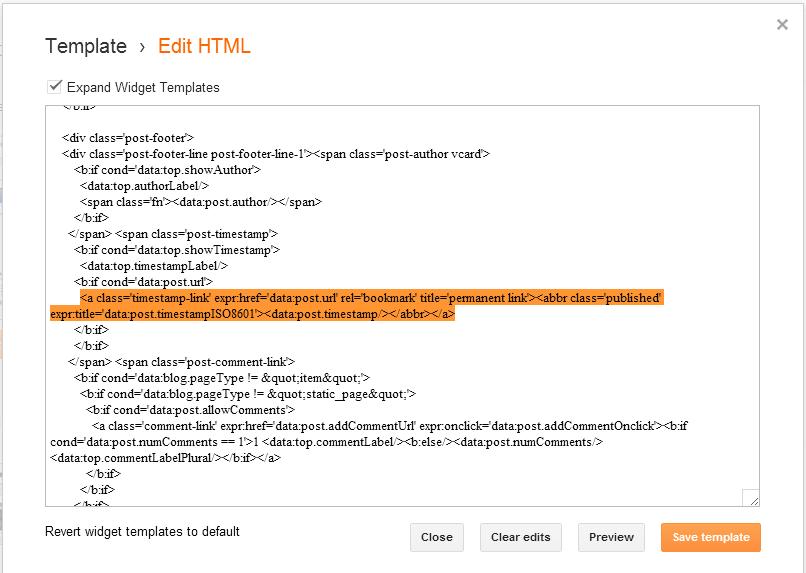Viewport: 806px width, 573px height.
Task: Click the highlighted timestamp-link anchor line
Action: coord(370,298)
